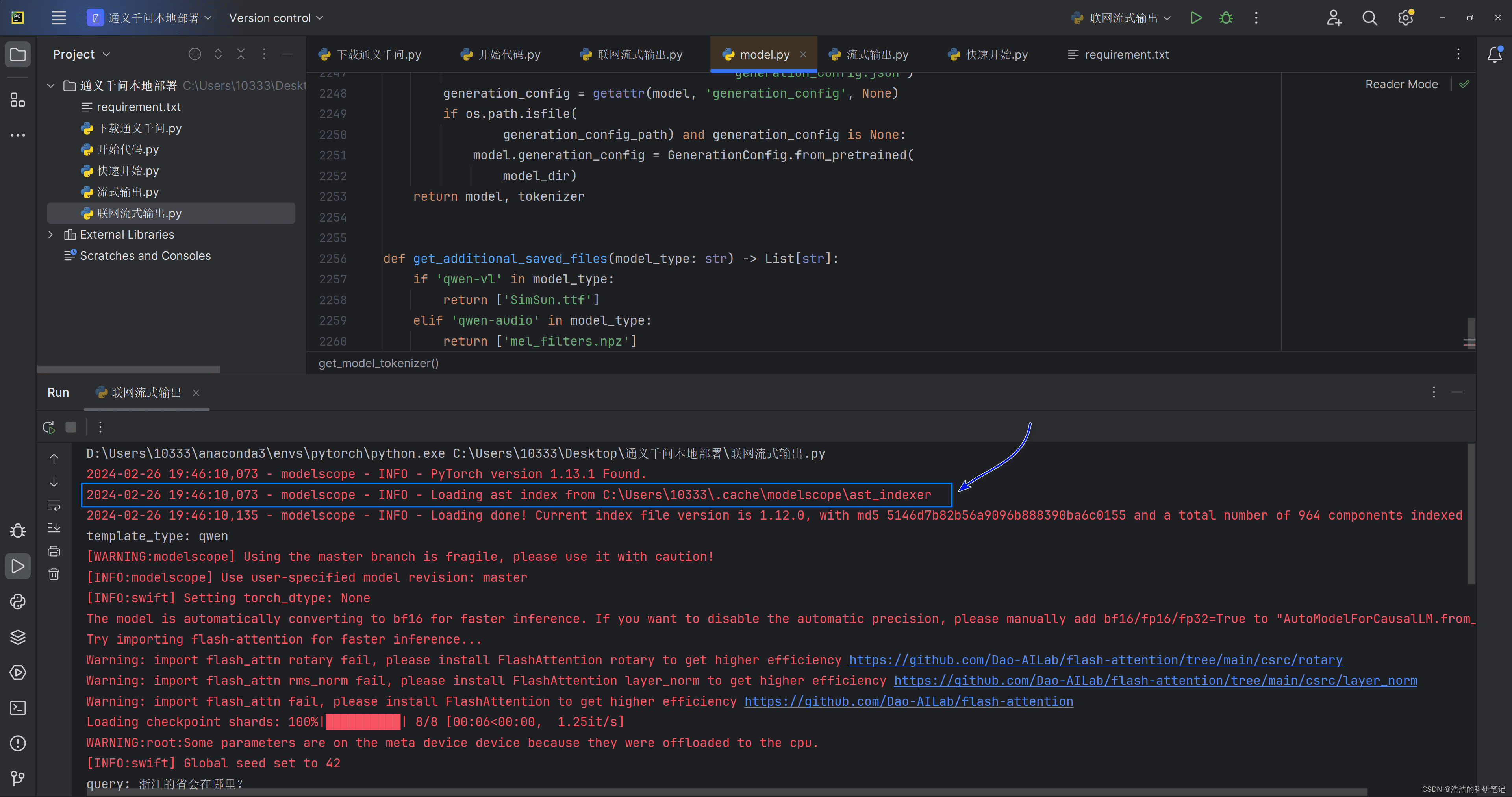The image size is (1512, 797).
Task: Open the Terminal tool window
Action: 18,708
